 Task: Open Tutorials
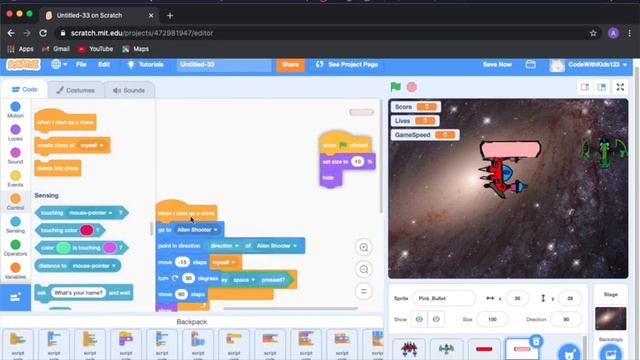tap(146, 64)
